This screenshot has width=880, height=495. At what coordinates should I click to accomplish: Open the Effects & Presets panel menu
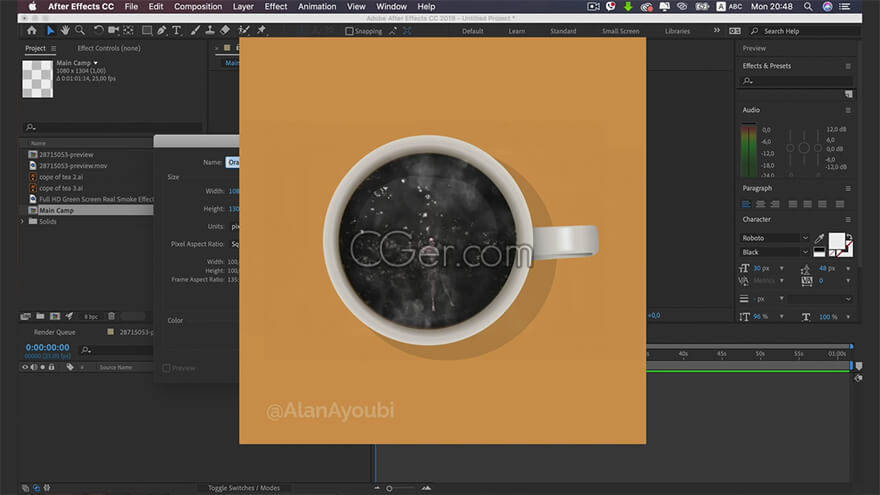(x=848, y=66)
